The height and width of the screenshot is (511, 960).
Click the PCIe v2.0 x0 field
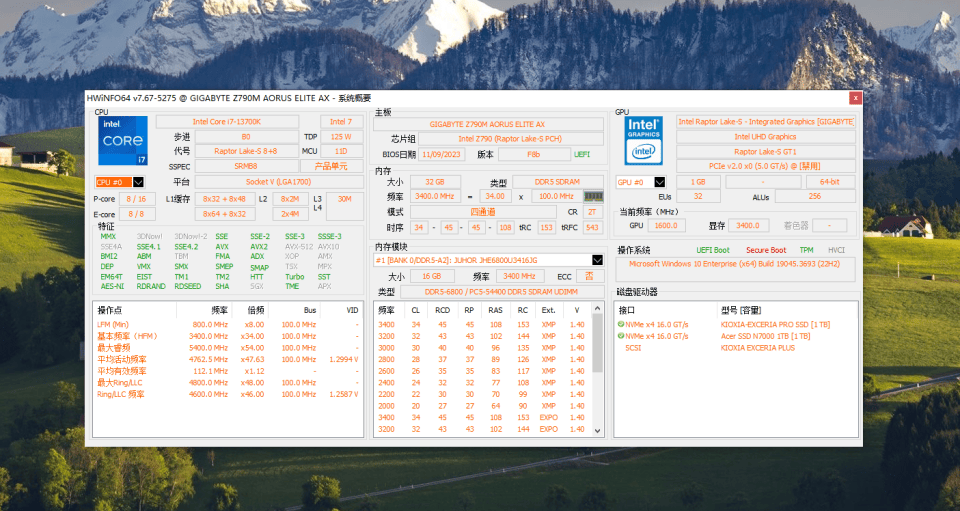766,166
